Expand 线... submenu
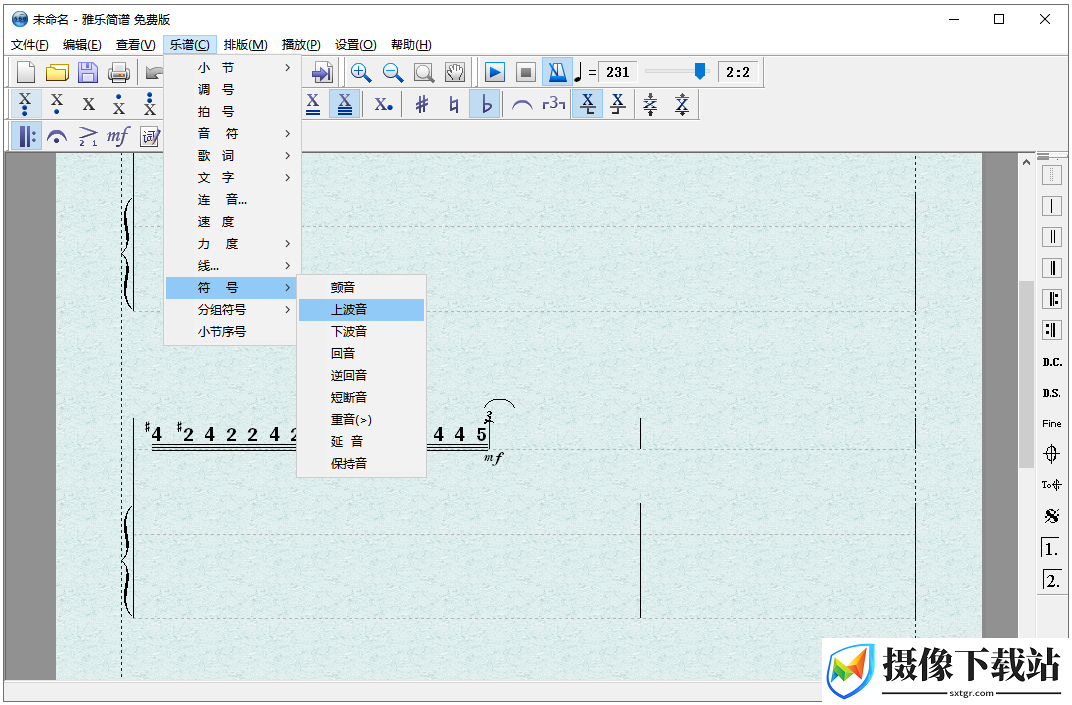Image resolution: width=1072 pixels, height=705 pixels. 232,265
